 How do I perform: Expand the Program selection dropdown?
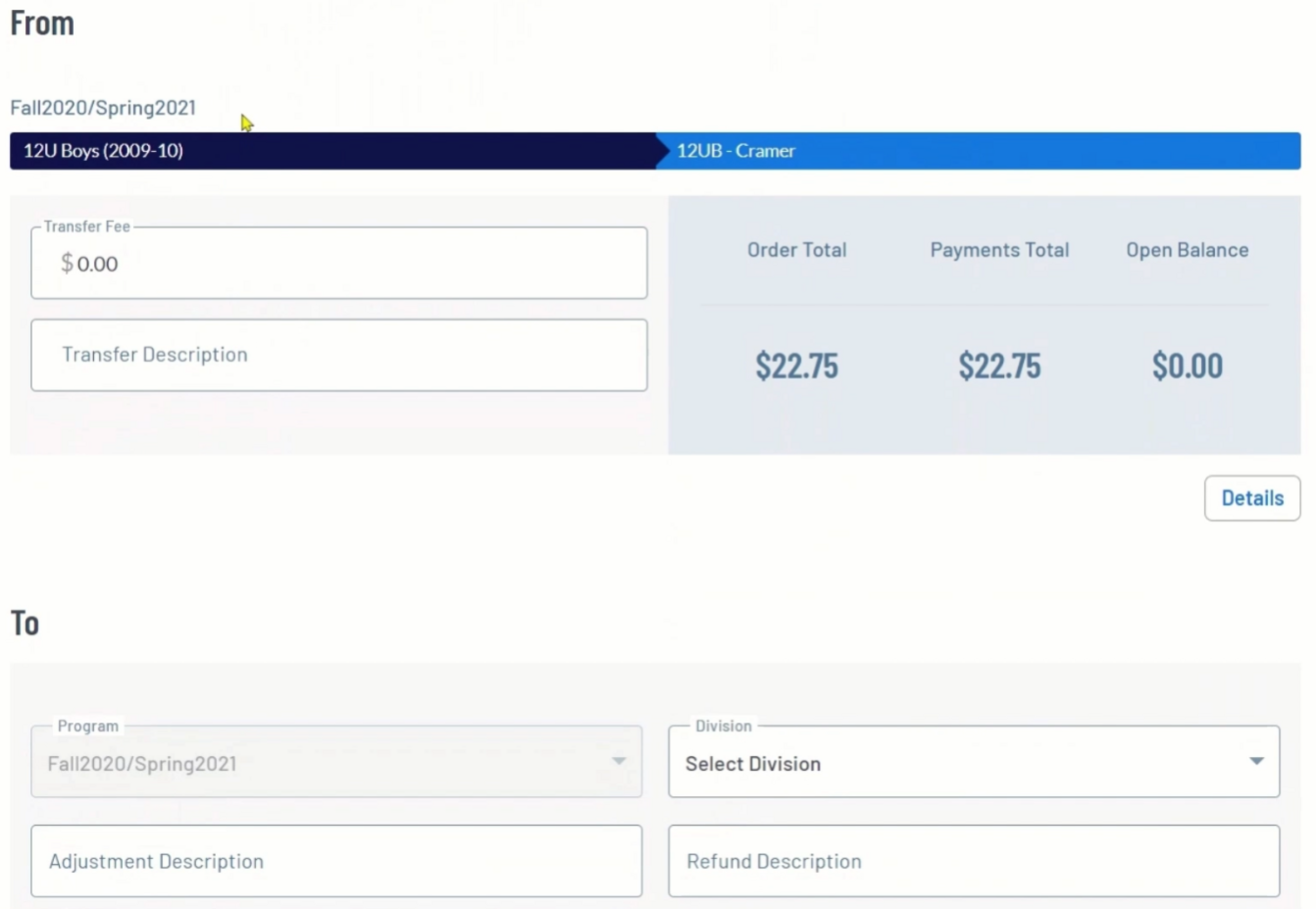[617, 762]
